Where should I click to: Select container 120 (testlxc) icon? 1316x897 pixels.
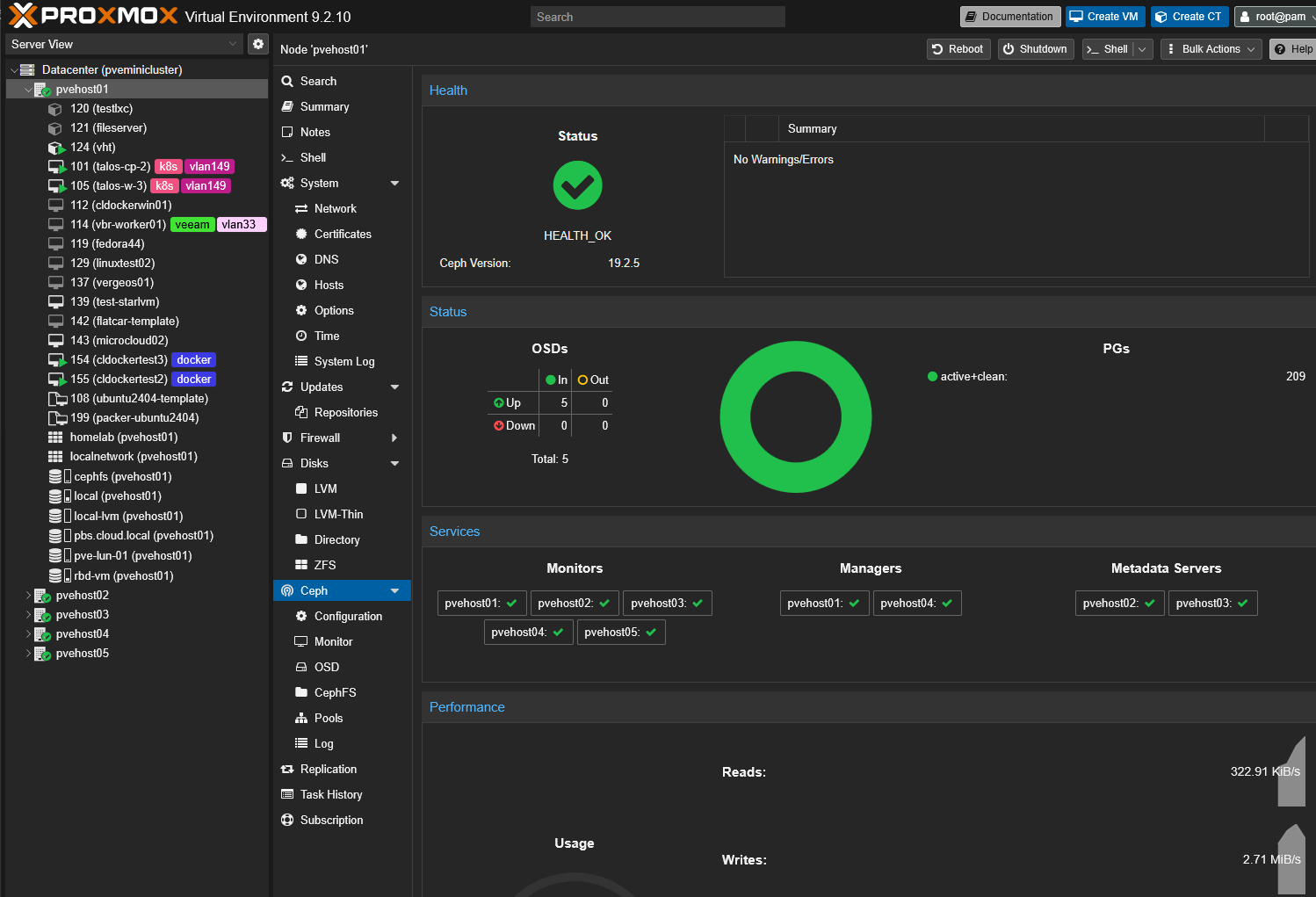pyautogui.click(x=55, y=109)
